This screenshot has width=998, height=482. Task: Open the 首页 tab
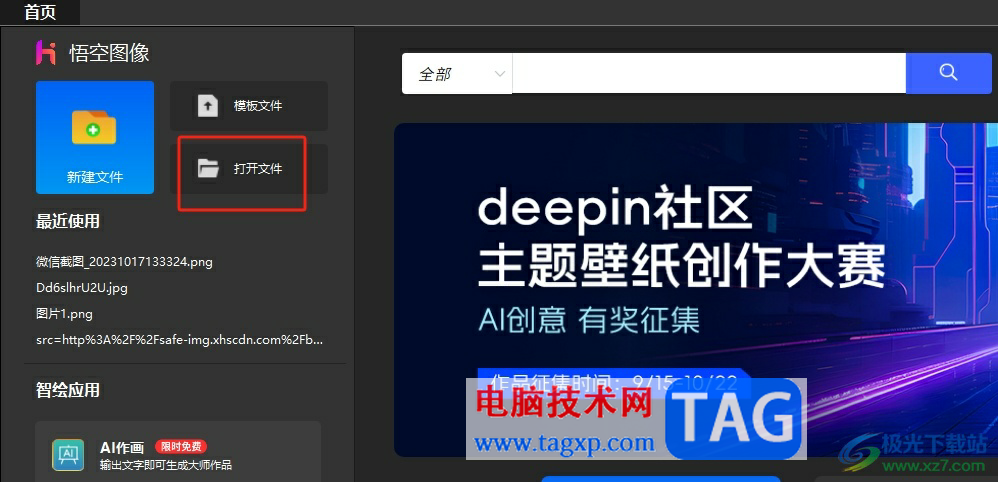point(39,12)
